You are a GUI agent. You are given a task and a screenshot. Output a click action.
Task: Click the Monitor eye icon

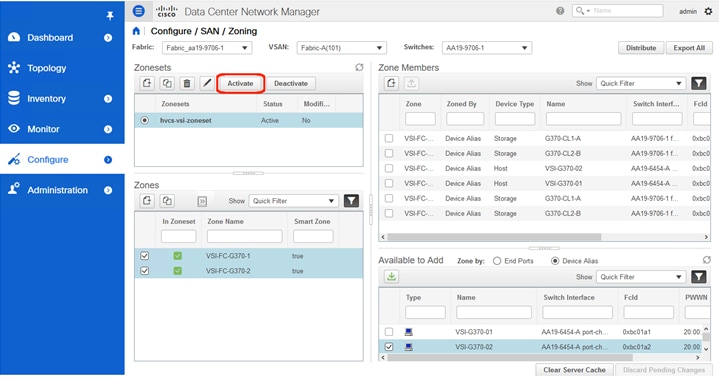click(x=14, y=129)
